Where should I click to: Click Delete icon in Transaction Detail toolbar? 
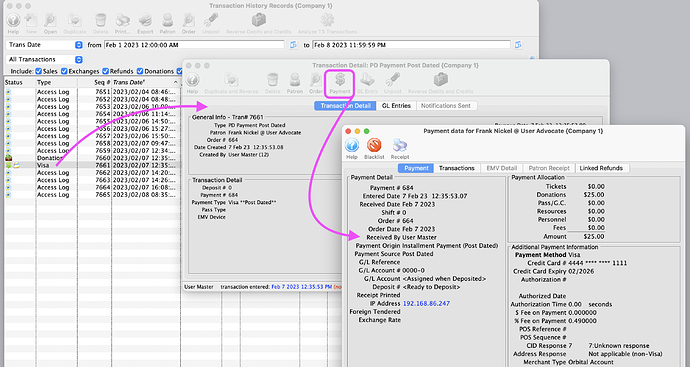pyautogui.click(x=272, y=80)
